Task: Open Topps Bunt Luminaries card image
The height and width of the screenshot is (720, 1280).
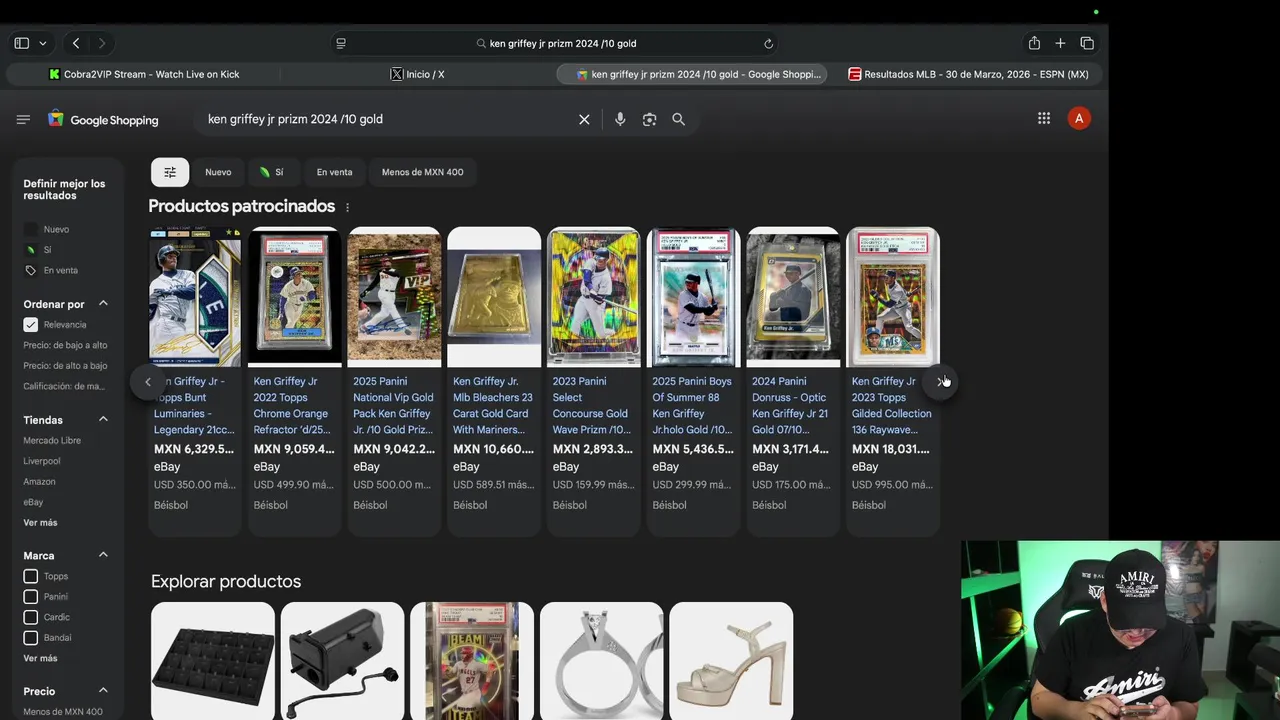Action: (x=195, y=297)
